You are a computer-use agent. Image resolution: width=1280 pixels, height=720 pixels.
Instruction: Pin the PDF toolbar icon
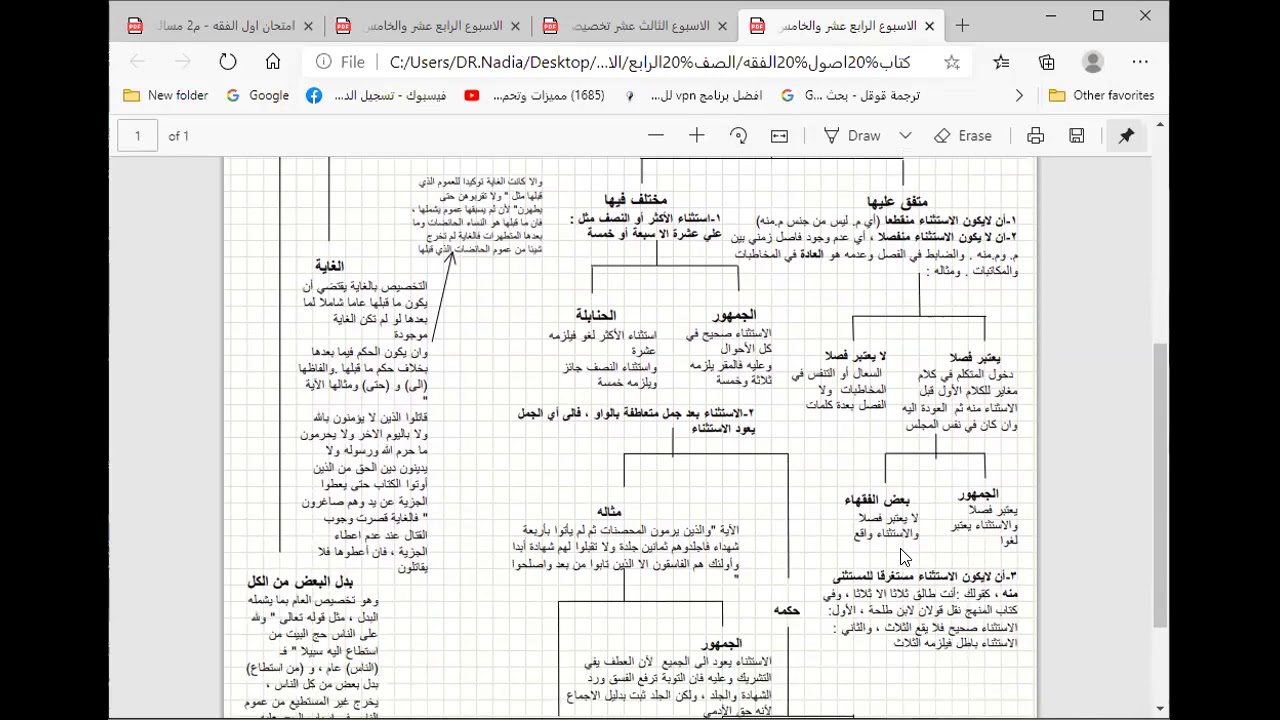pos(1126,136)
